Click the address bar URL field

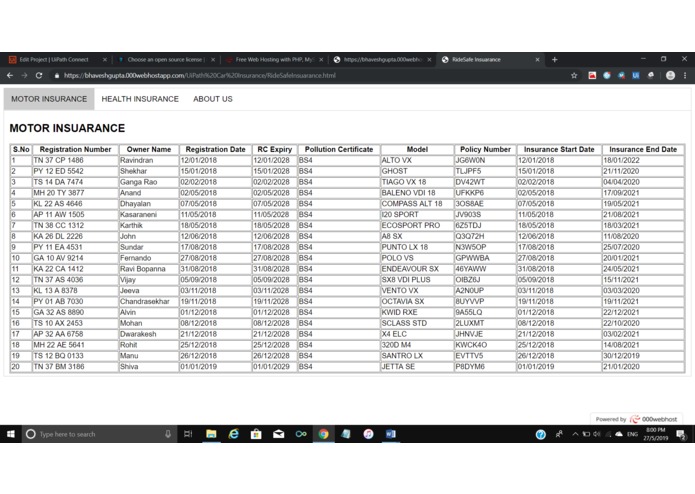pyautogui.click(x=310, y=76)
